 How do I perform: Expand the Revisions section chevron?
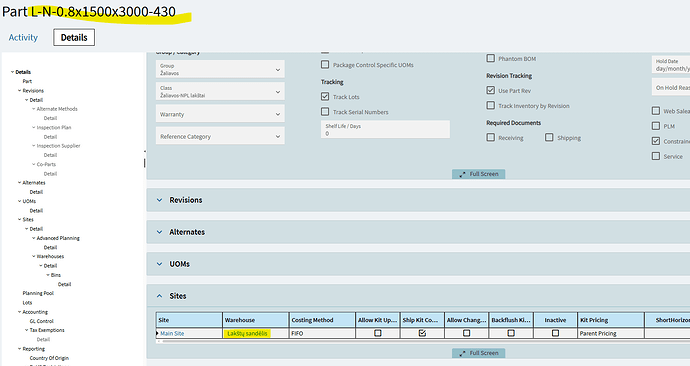pyautogui.click(x=159, y=200)
